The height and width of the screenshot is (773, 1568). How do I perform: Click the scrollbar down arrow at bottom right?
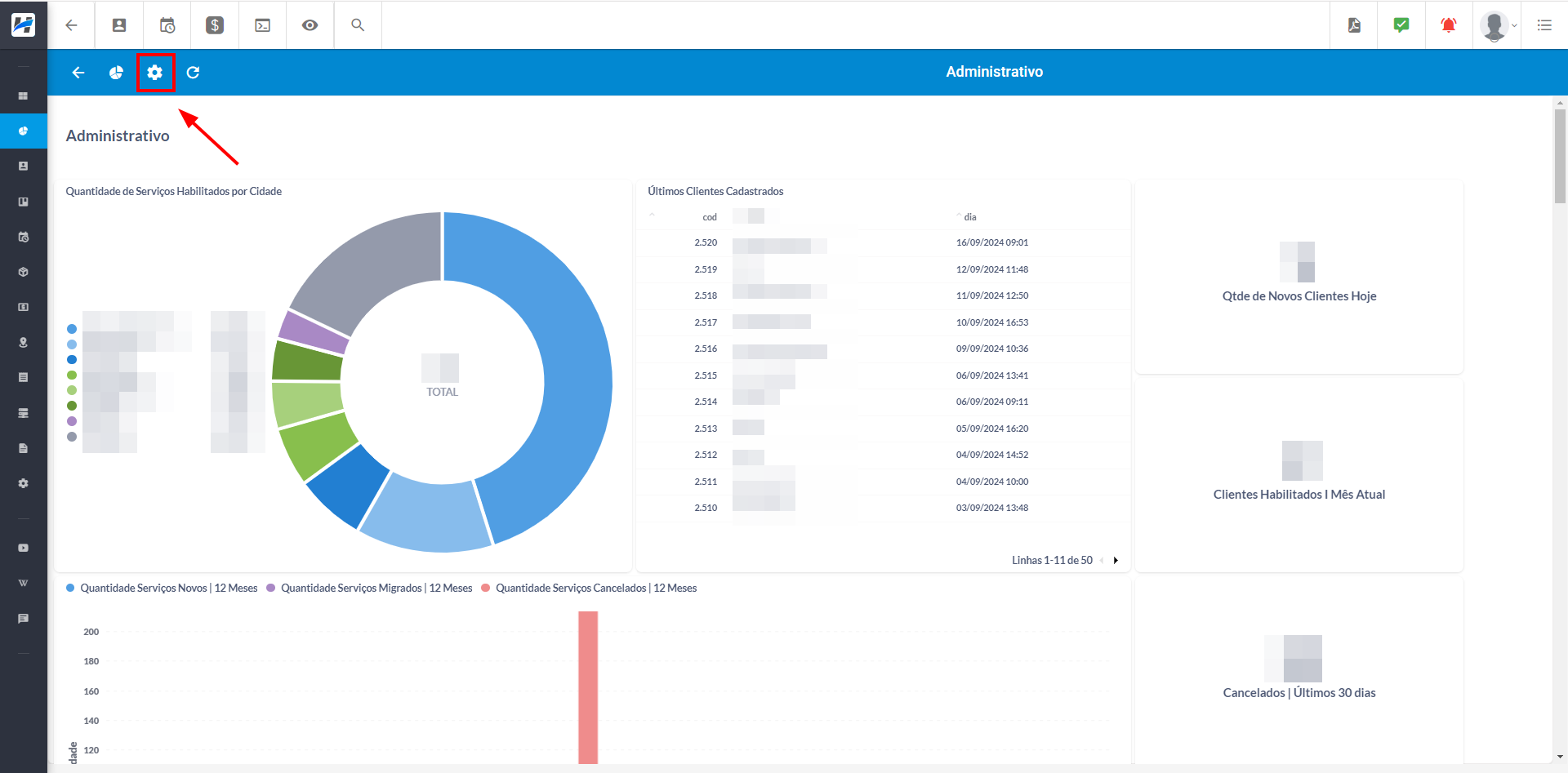(1560, 757)
